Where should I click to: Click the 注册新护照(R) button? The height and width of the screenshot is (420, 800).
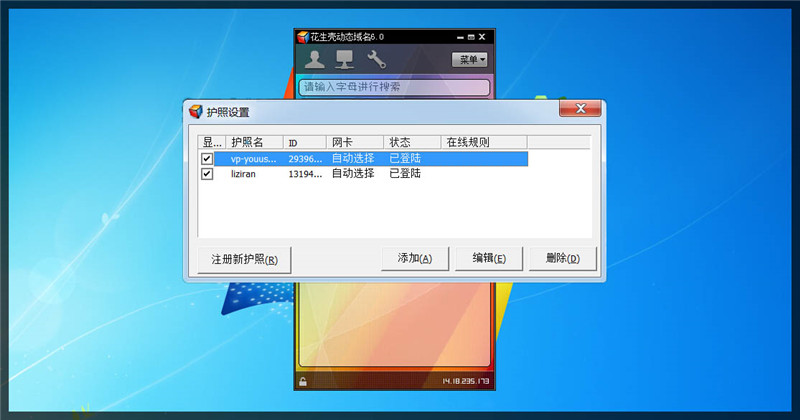pos(244,260)
